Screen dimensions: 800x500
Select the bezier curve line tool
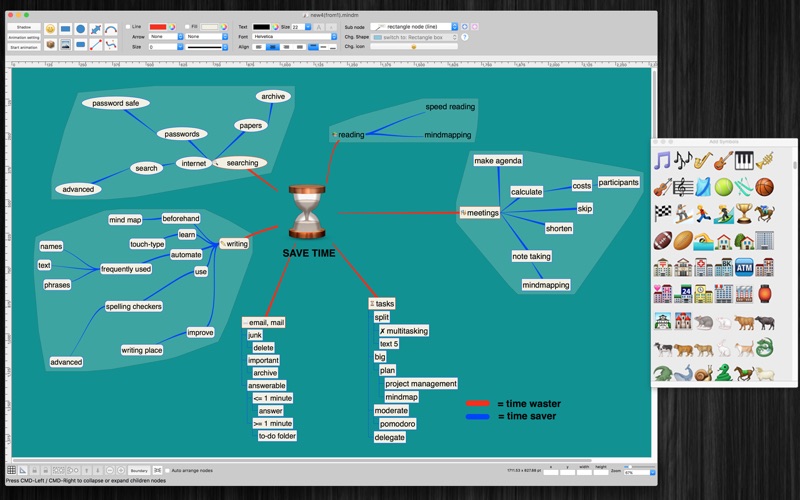[111, 45]
